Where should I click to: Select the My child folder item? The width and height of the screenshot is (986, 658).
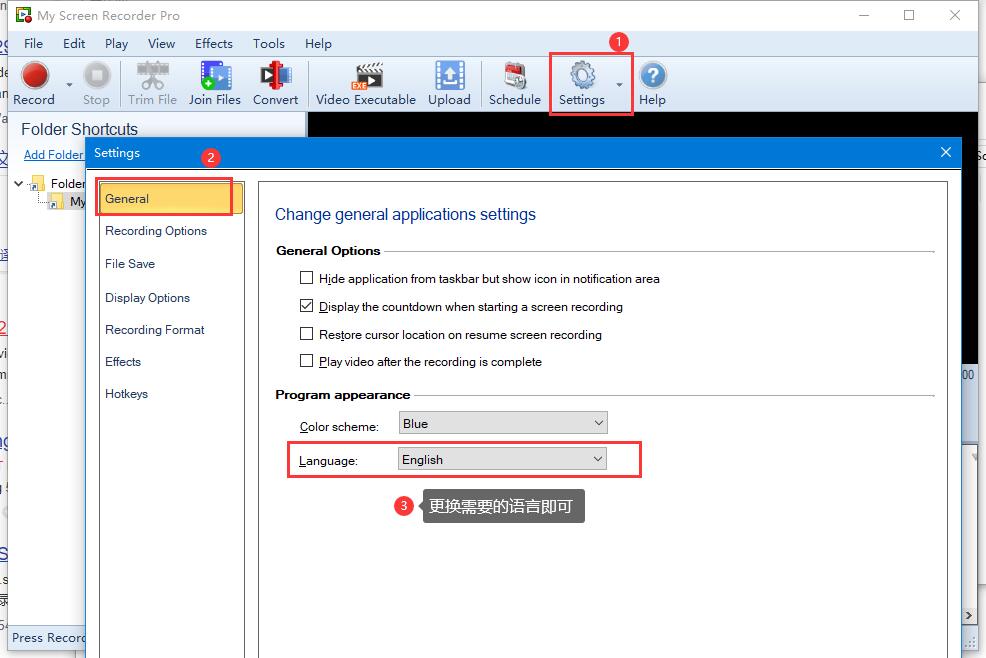tap(77, 201)
